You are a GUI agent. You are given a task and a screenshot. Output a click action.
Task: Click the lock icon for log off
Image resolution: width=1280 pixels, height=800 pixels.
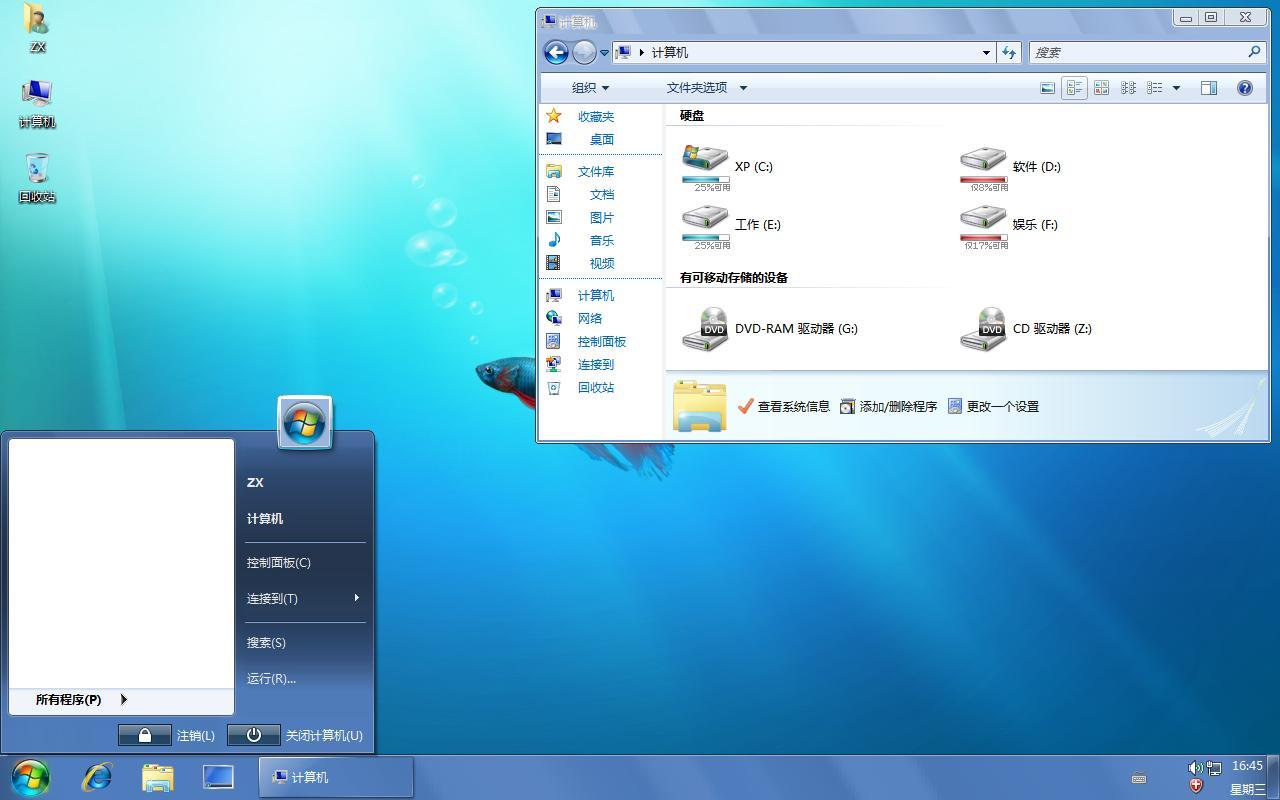coord(145,735)
